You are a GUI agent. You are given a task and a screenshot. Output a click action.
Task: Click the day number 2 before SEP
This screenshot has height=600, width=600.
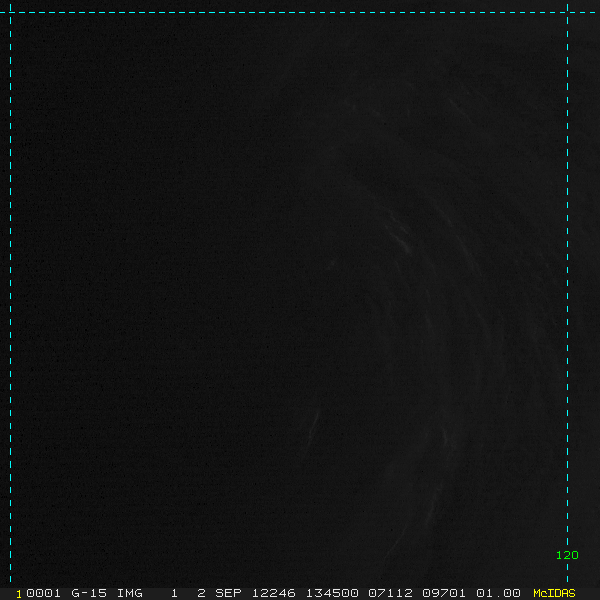point(201,593)
